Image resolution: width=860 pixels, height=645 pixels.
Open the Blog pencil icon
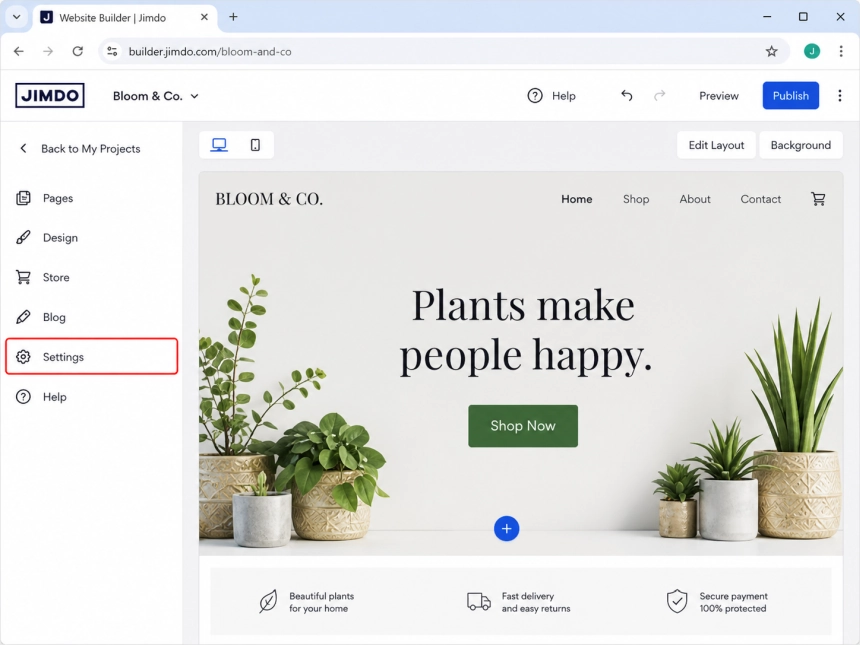pos(23,317)
